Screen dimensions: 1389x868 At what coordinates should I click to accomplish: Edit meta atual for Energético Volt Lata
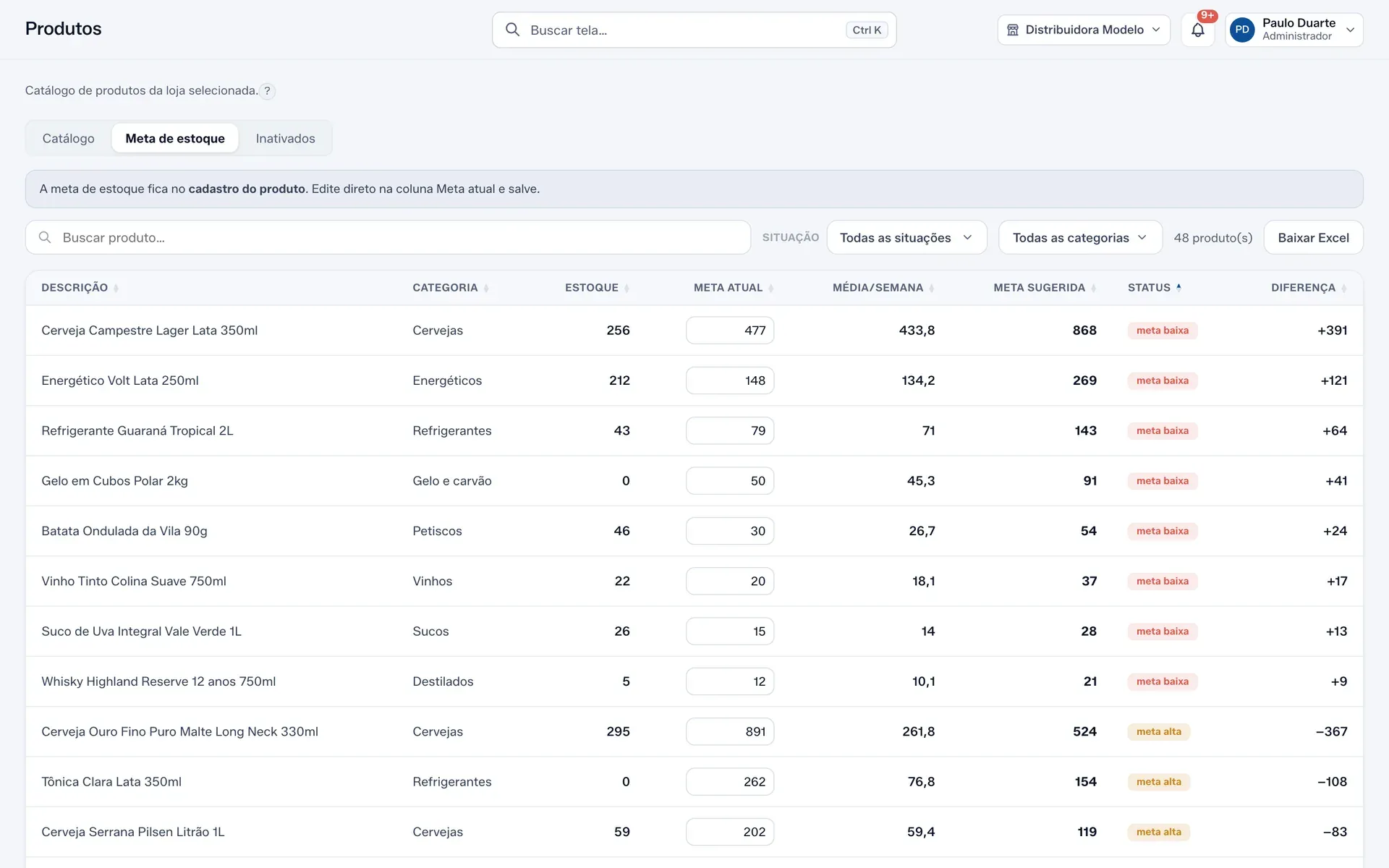730,380
